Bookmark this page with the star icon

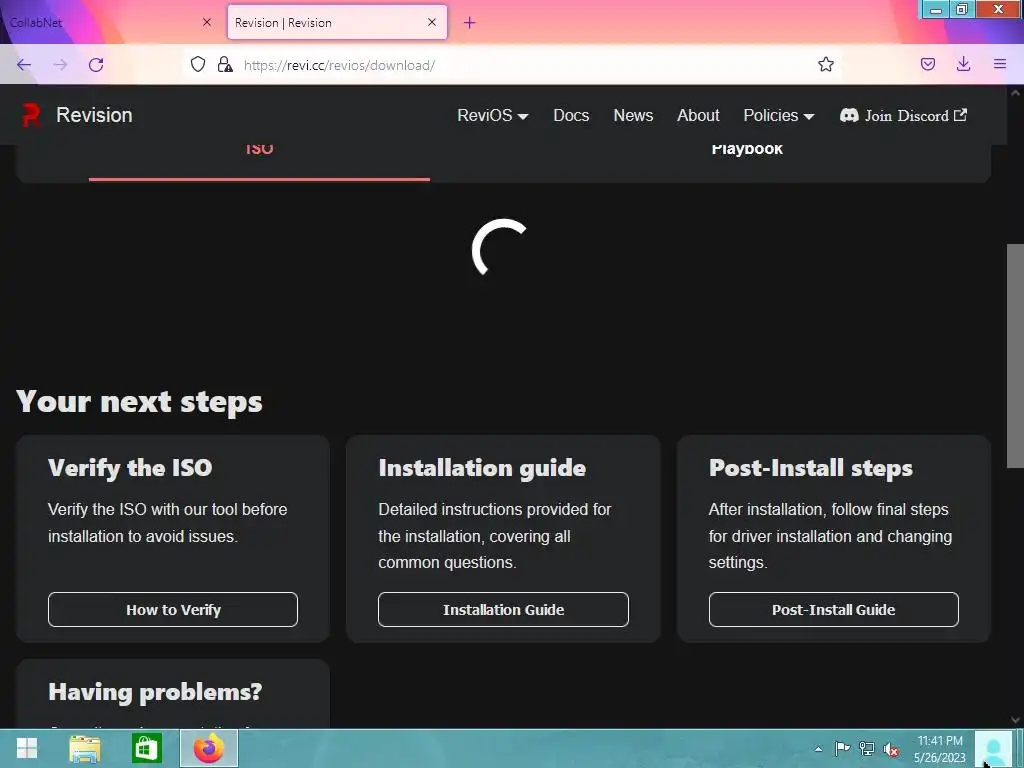826,64
